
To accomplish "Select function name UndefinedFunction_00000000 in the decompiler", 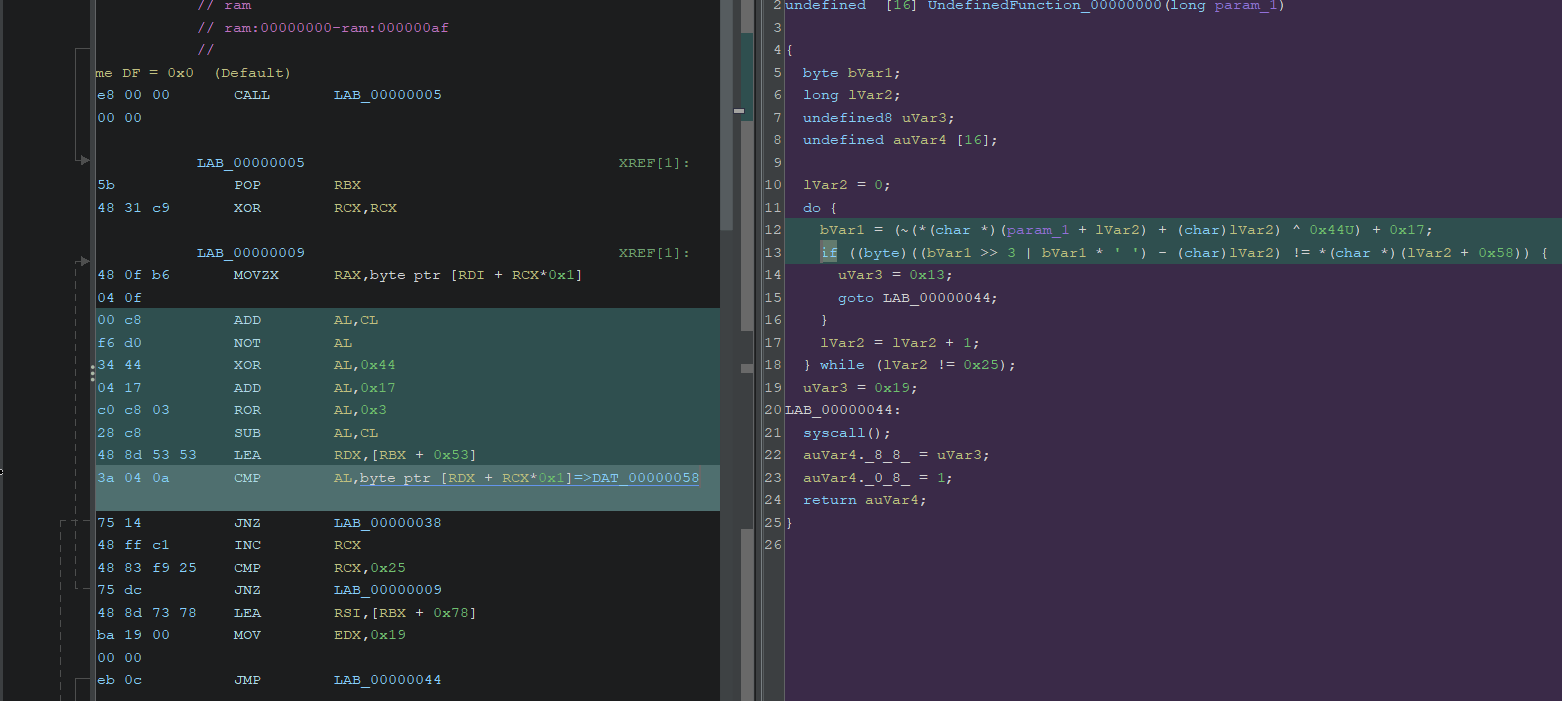I will 1045,5.
